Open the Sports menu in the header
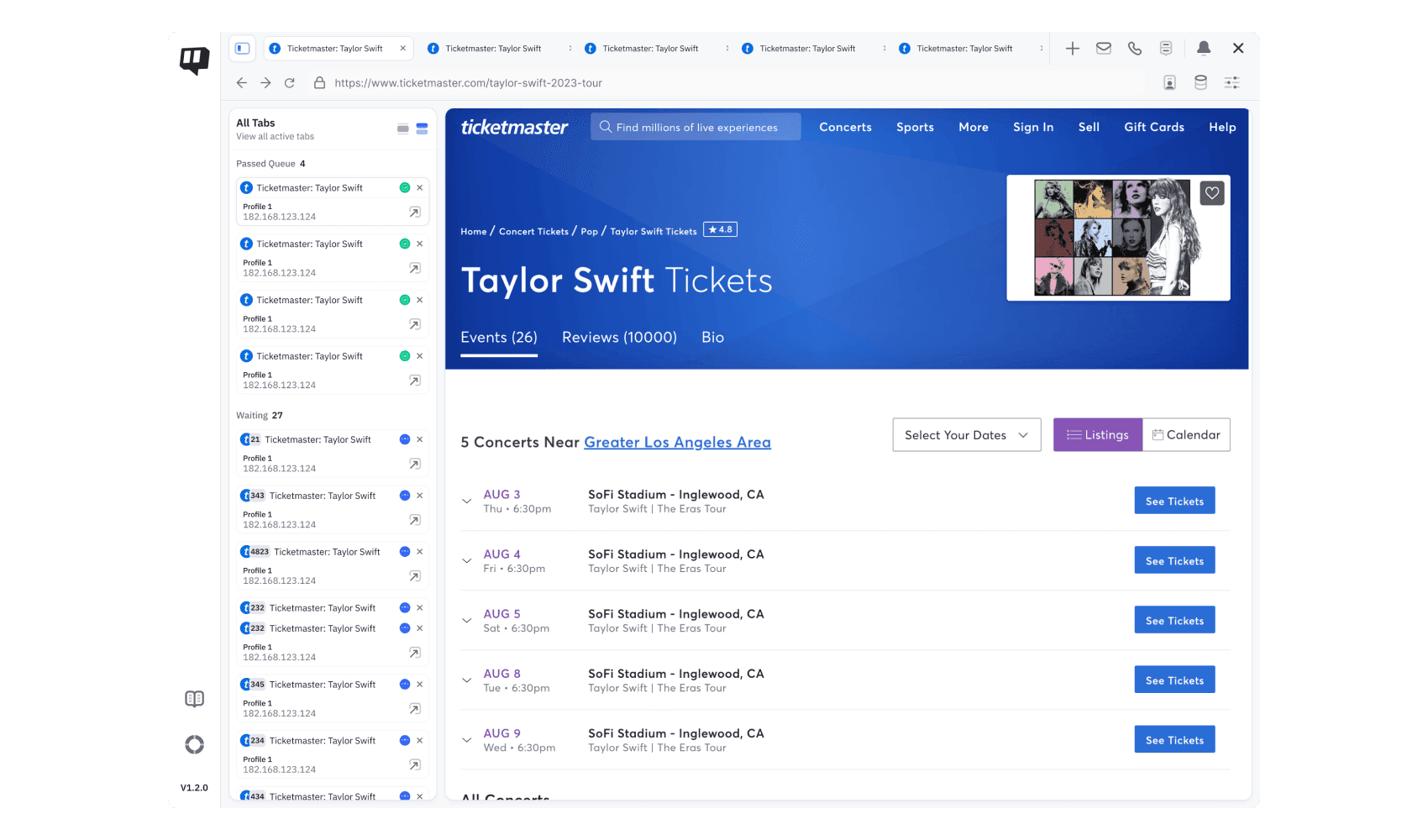The width and height of the screenshot is (1428, 840). point(915,127)
